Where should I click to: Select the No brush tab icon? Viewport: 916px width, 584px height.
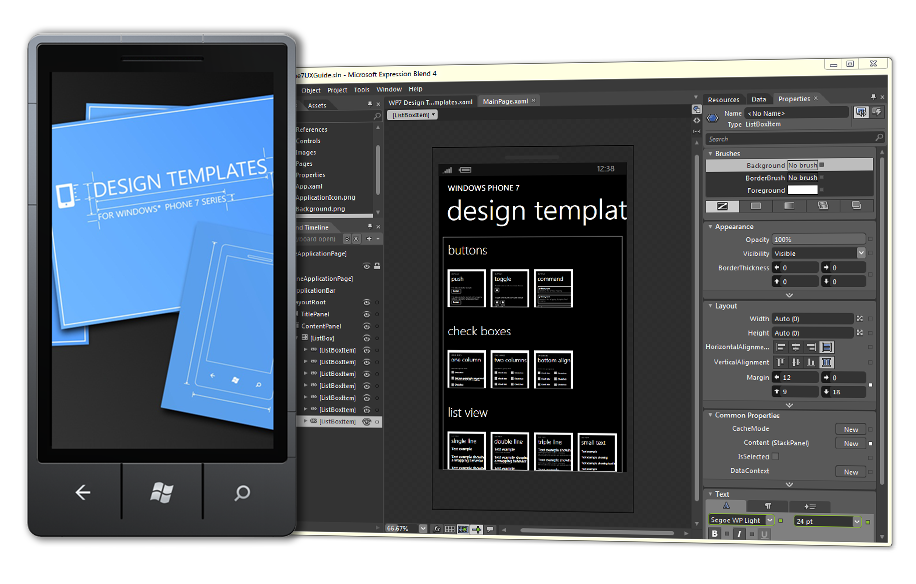722,206
